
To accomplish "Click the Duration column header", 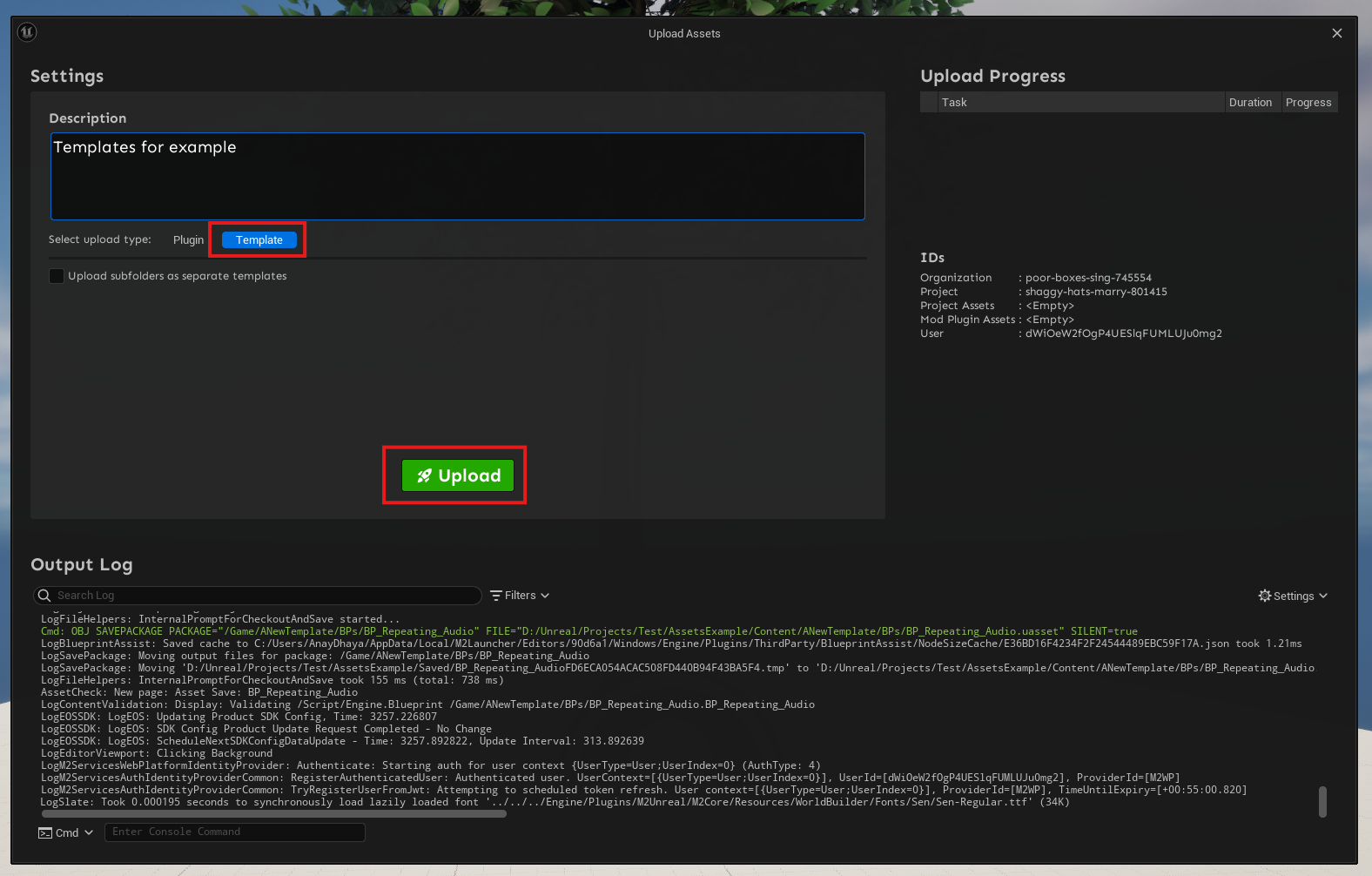I will [1250, 103].
